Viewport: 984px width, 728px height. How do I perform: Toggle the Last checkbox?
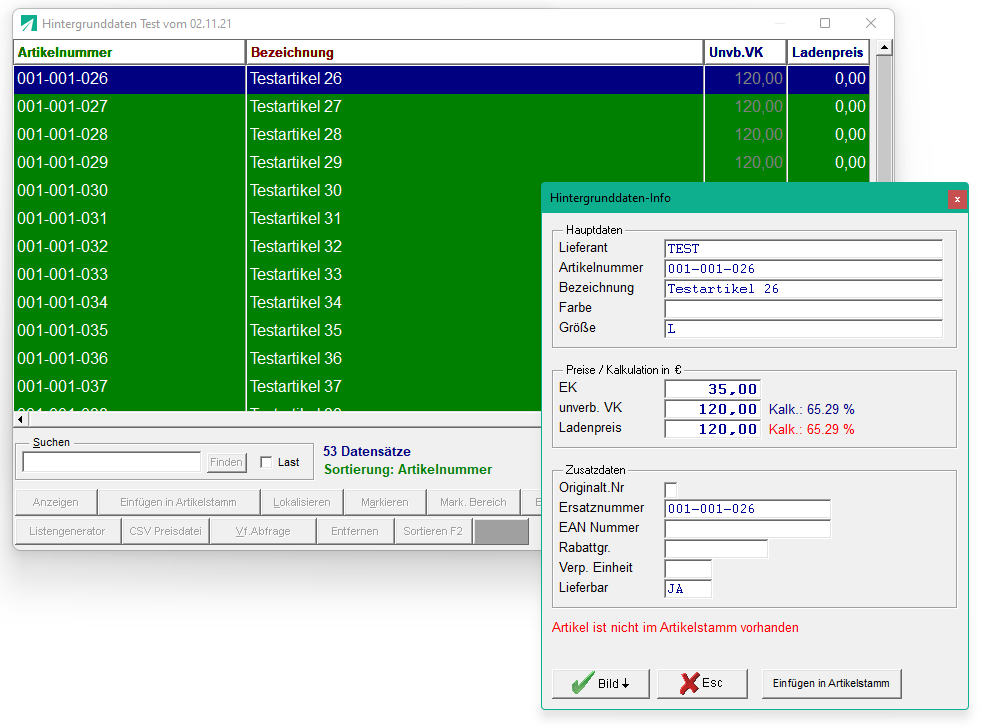[x=266, y=463]
